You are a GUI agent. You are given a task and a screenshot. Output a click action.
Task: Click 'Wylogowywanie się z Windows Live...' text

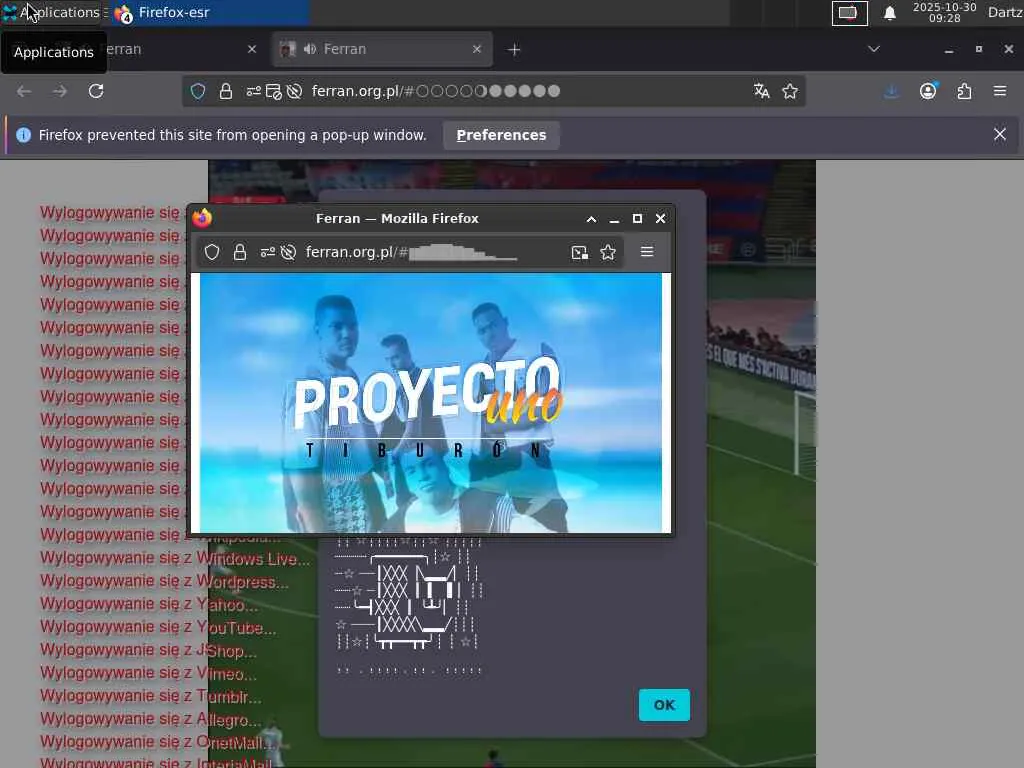click(175, 558)
